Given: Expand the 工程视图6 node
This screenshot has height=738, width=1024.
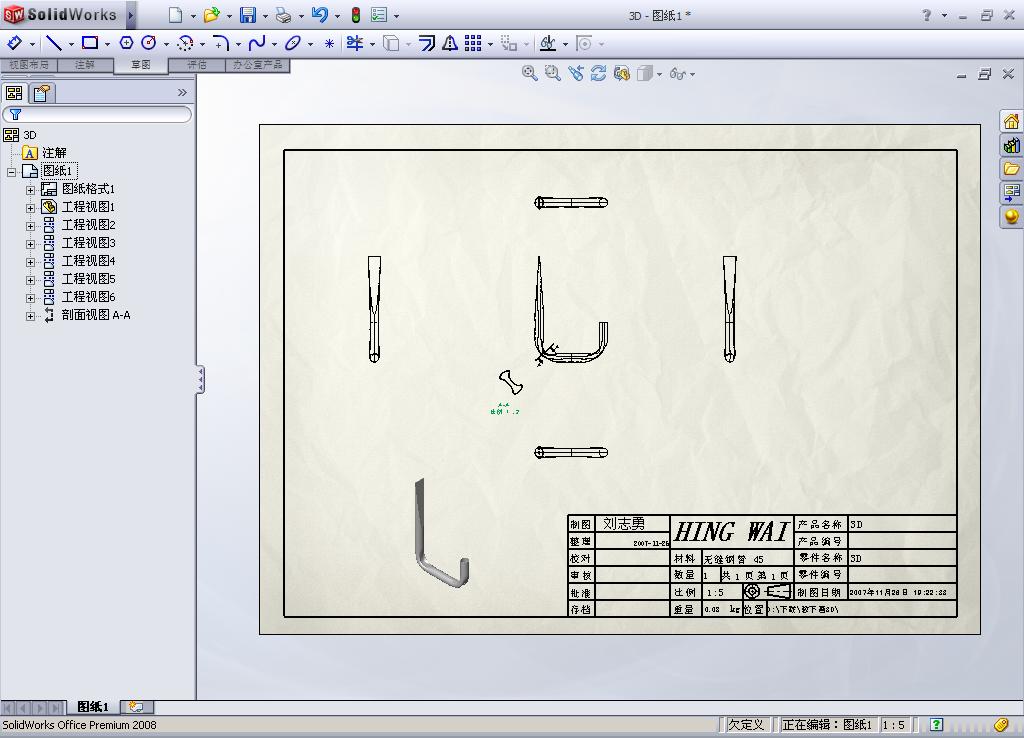Looking at the screenshot, I should (x=30, y=298).
